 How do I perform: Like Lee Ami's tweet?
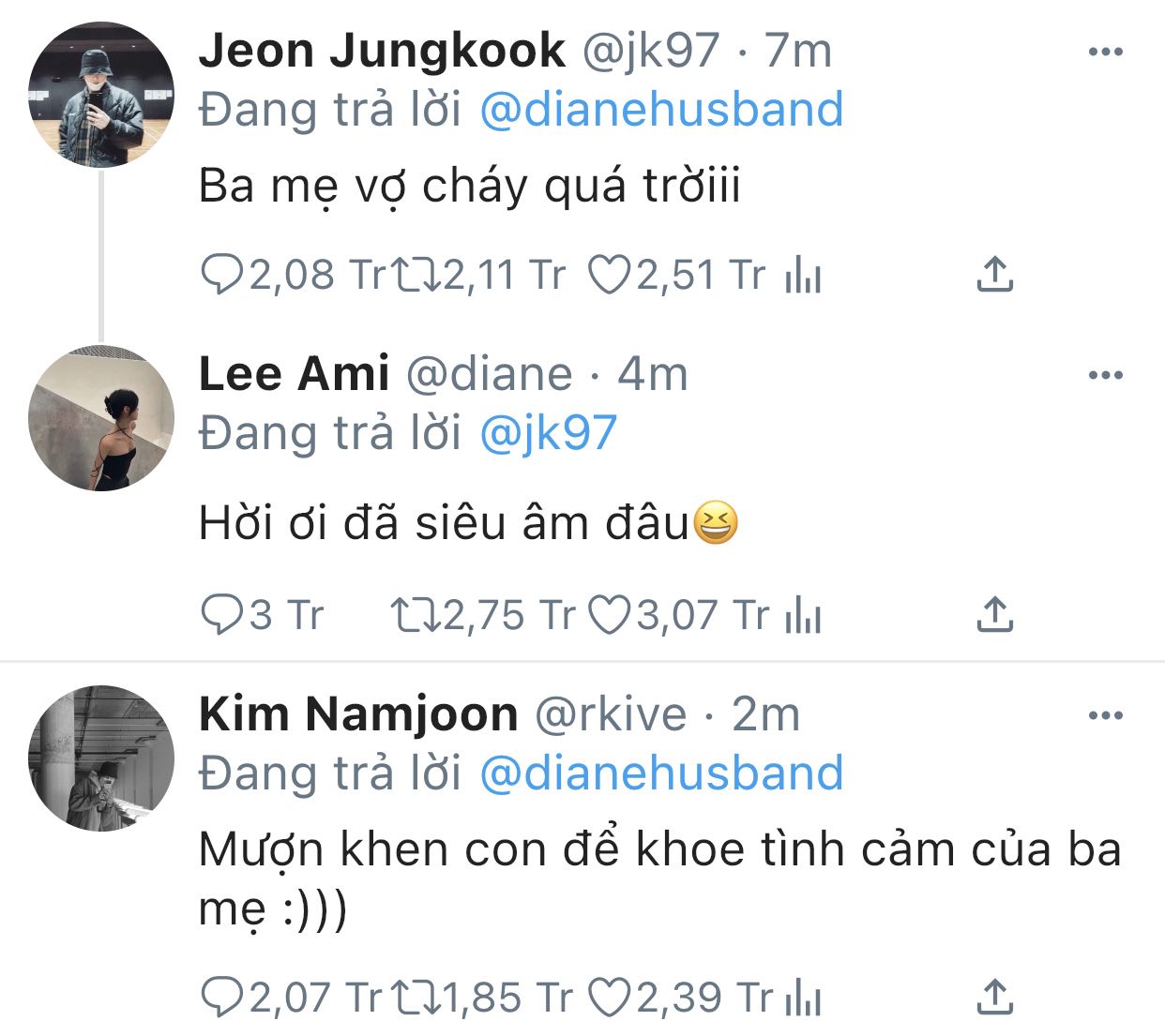(x=609, y=615)
